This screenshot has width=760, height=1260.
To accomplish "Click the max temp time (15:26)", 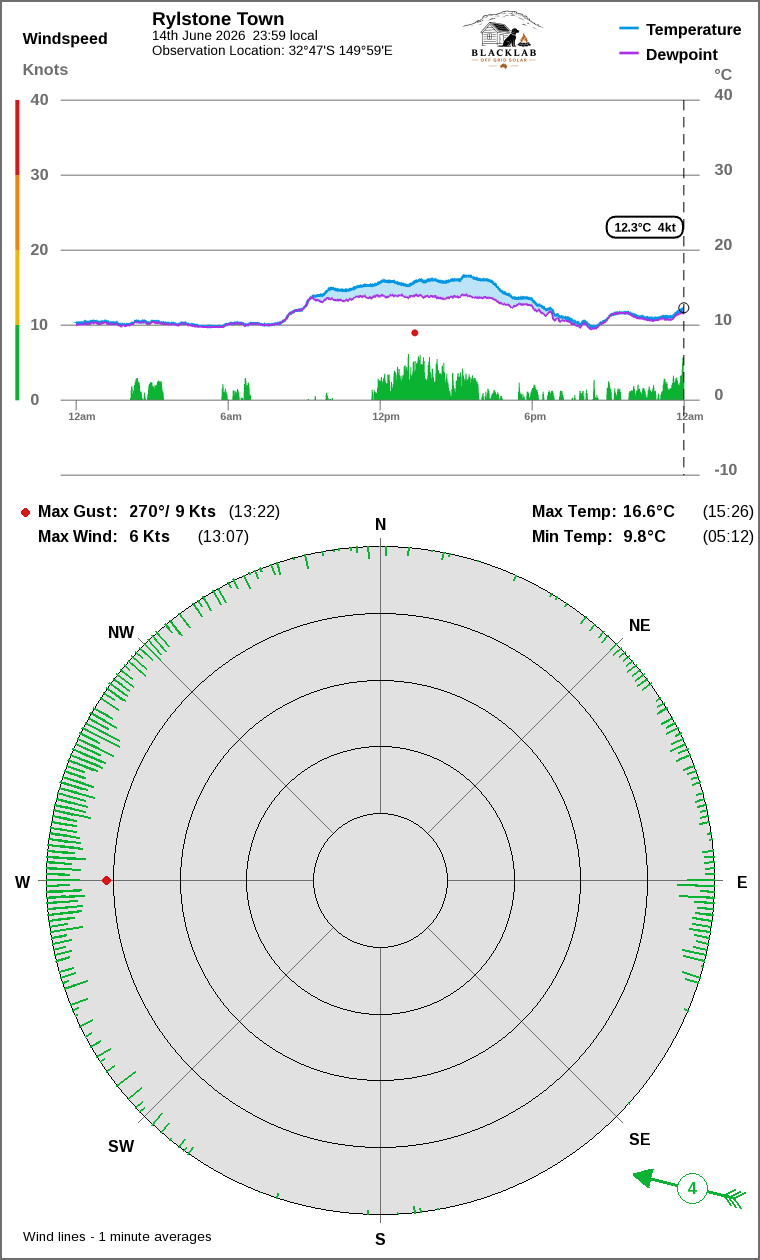I will click(728, 511).
